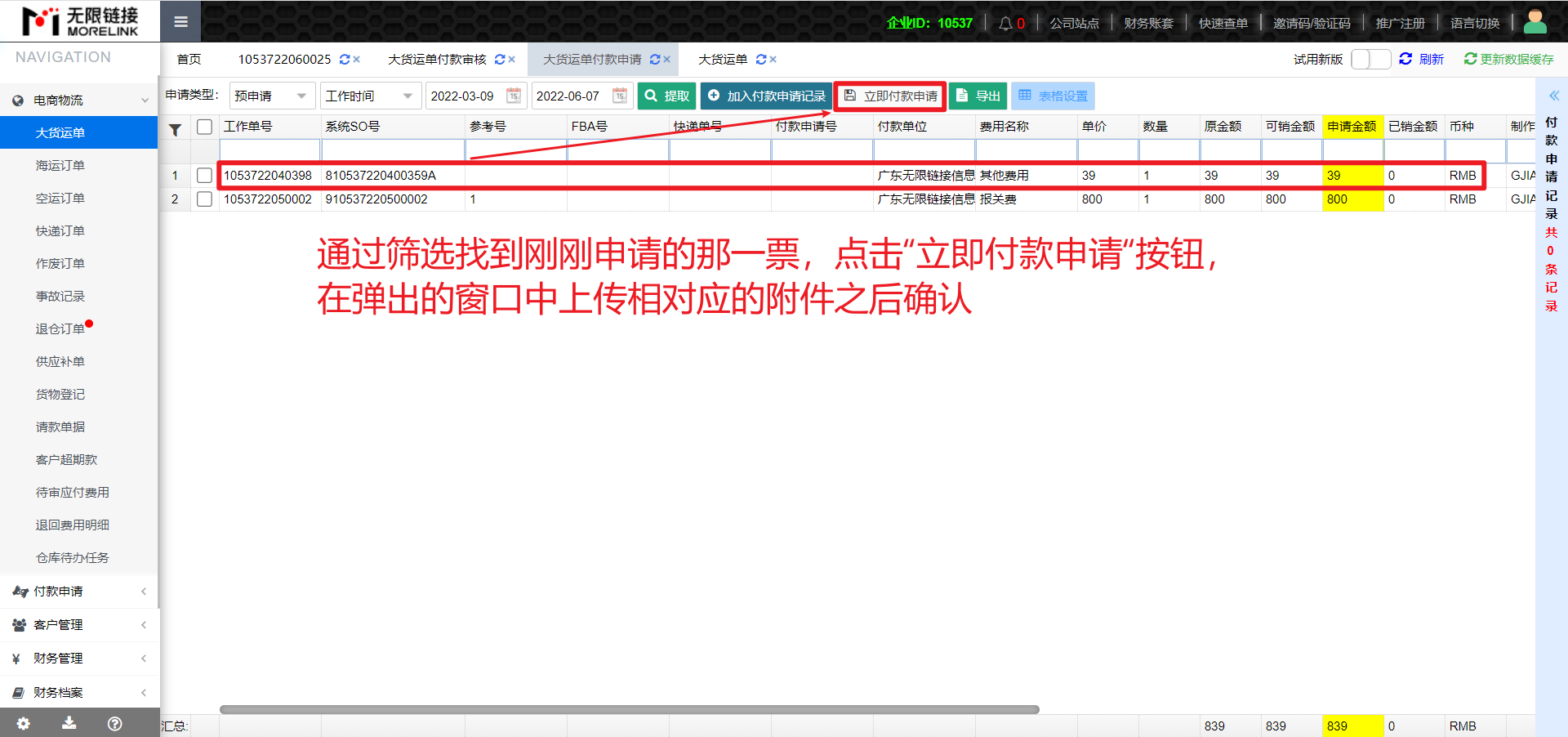Expand the 财务管理 sidebar section
The width and height of the screenshot is (1568, 737).
79,659
